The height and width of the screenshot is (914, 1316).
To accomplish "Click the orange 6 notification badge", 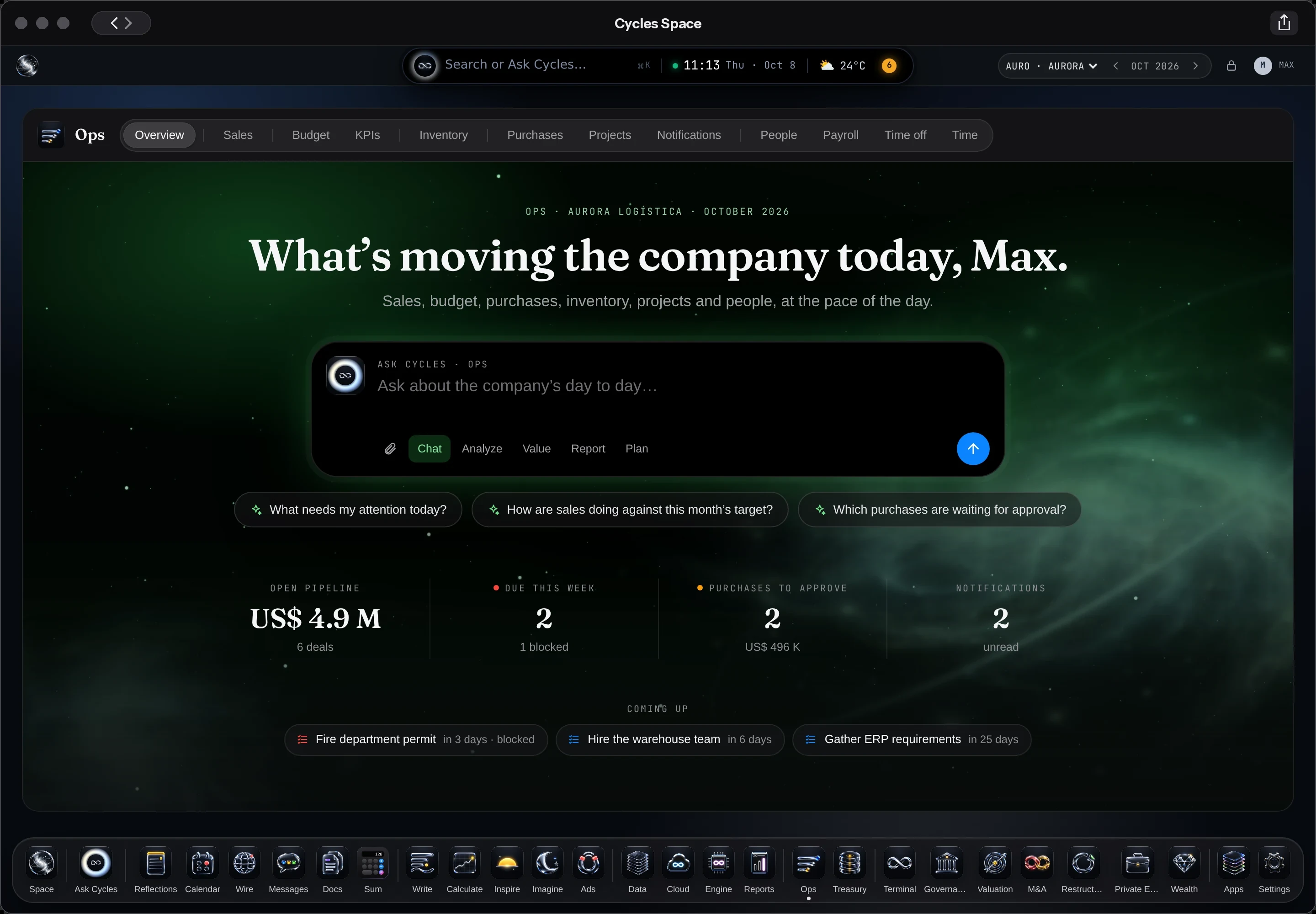I will (889, 65).
